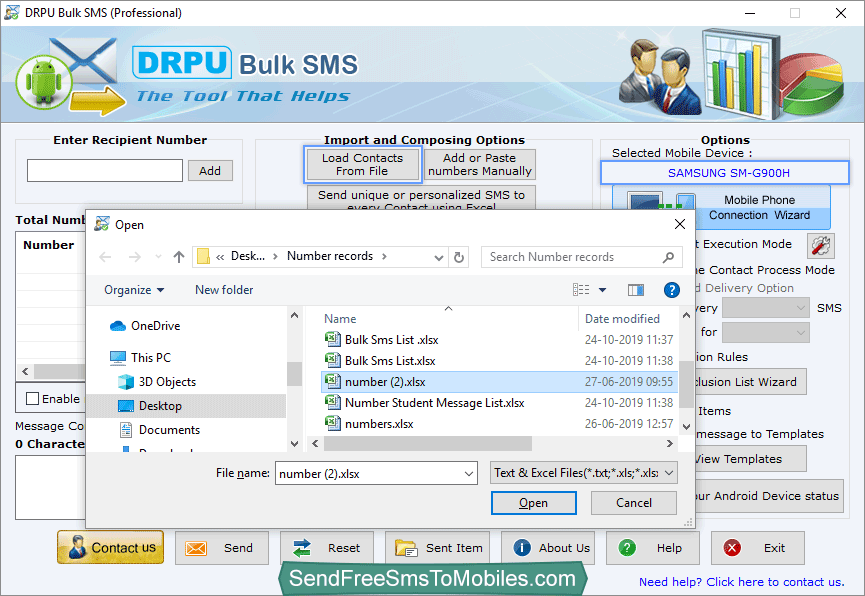Click the file list horizontal scrollbar

pos(428,443)
